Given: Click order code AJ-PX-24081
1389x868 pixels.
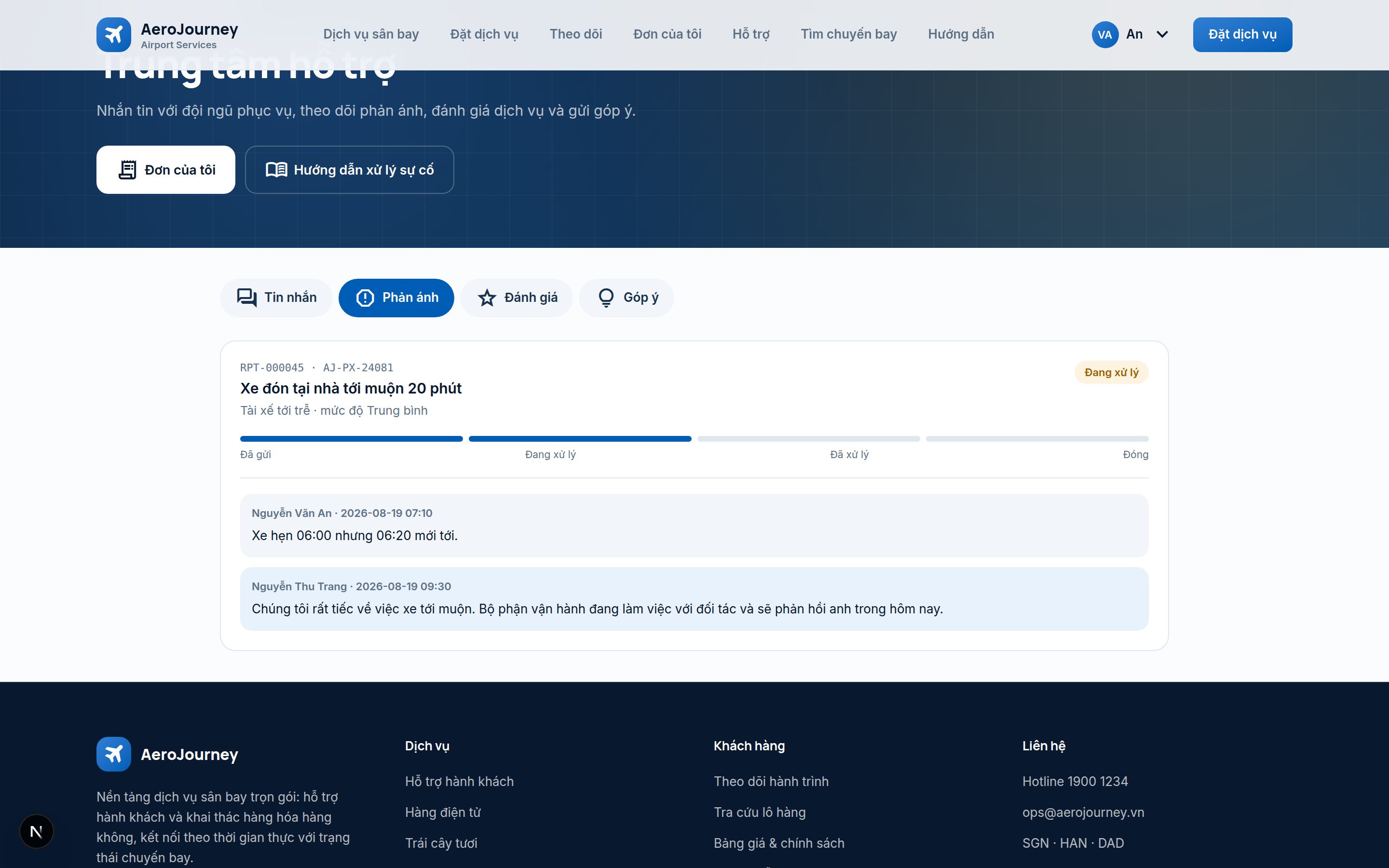Looking at the screenshot, I should point(358,367).
